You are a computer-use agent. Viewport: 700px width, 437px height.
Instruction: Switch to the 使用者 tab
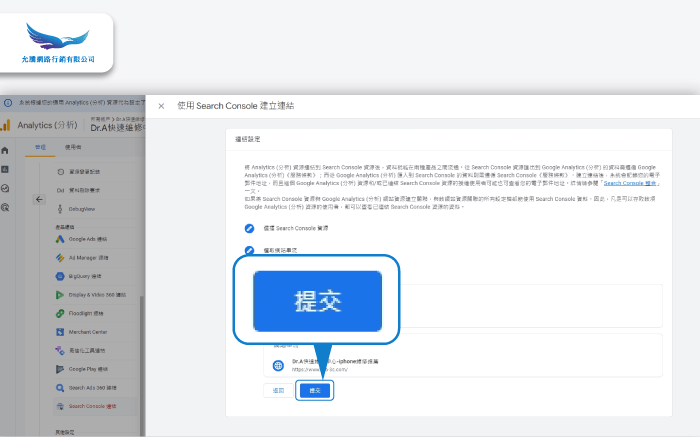click(73, 146)
